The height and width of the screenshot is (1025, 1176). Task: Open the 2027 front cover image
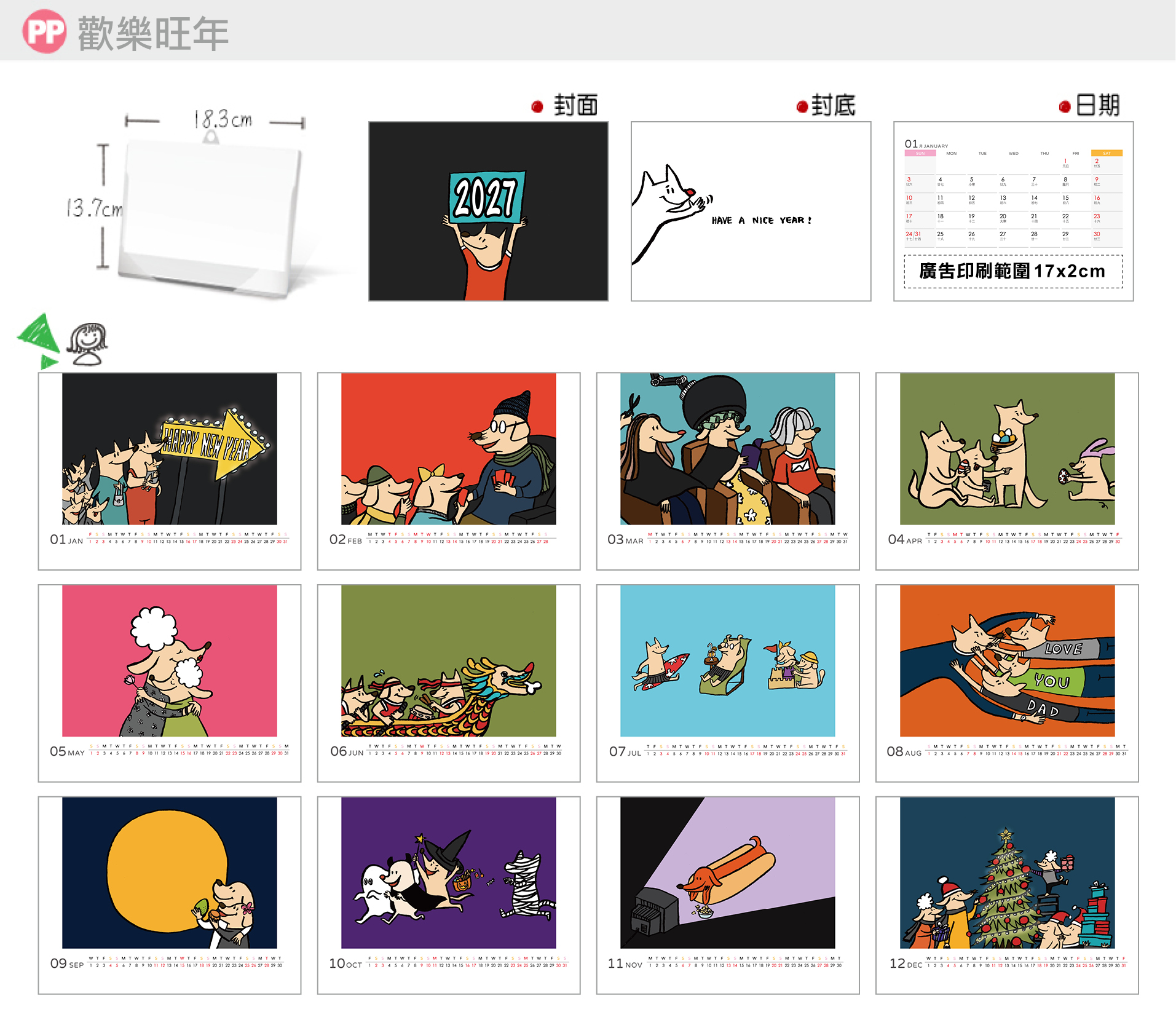pos(488,211)
